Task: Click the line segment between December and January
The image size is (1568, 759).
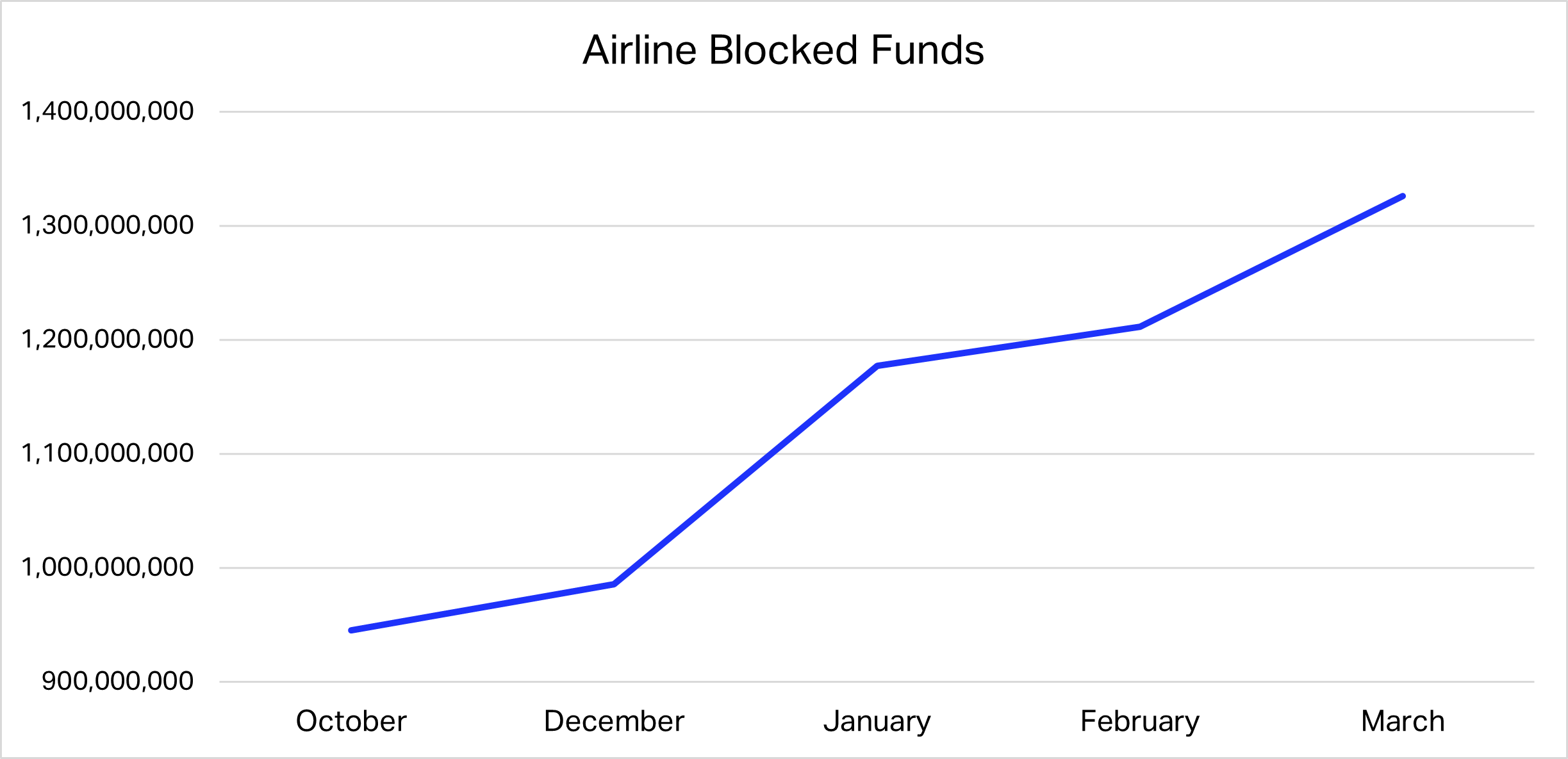Action: [745, 475]
